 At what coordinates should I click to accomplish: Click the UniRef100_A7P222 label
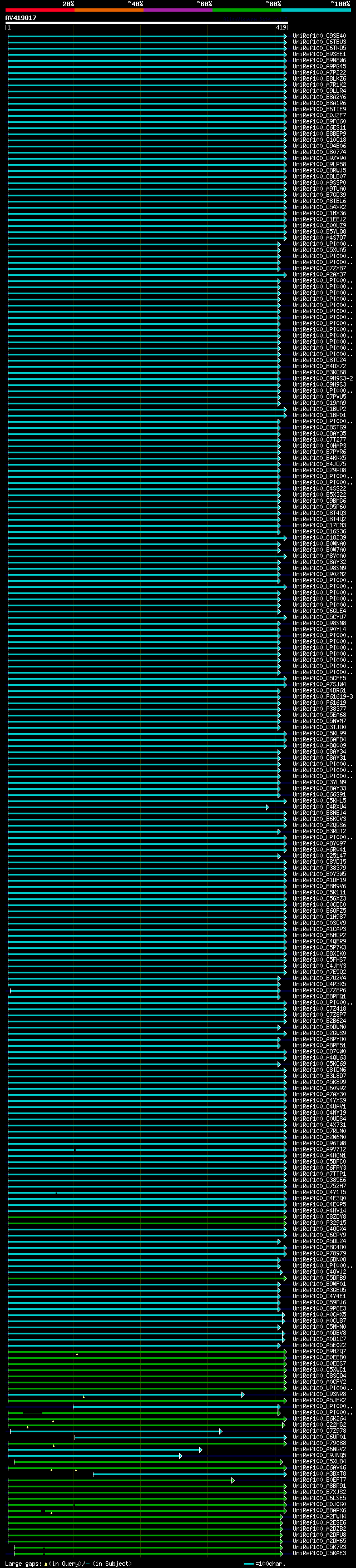pos(319,72)
